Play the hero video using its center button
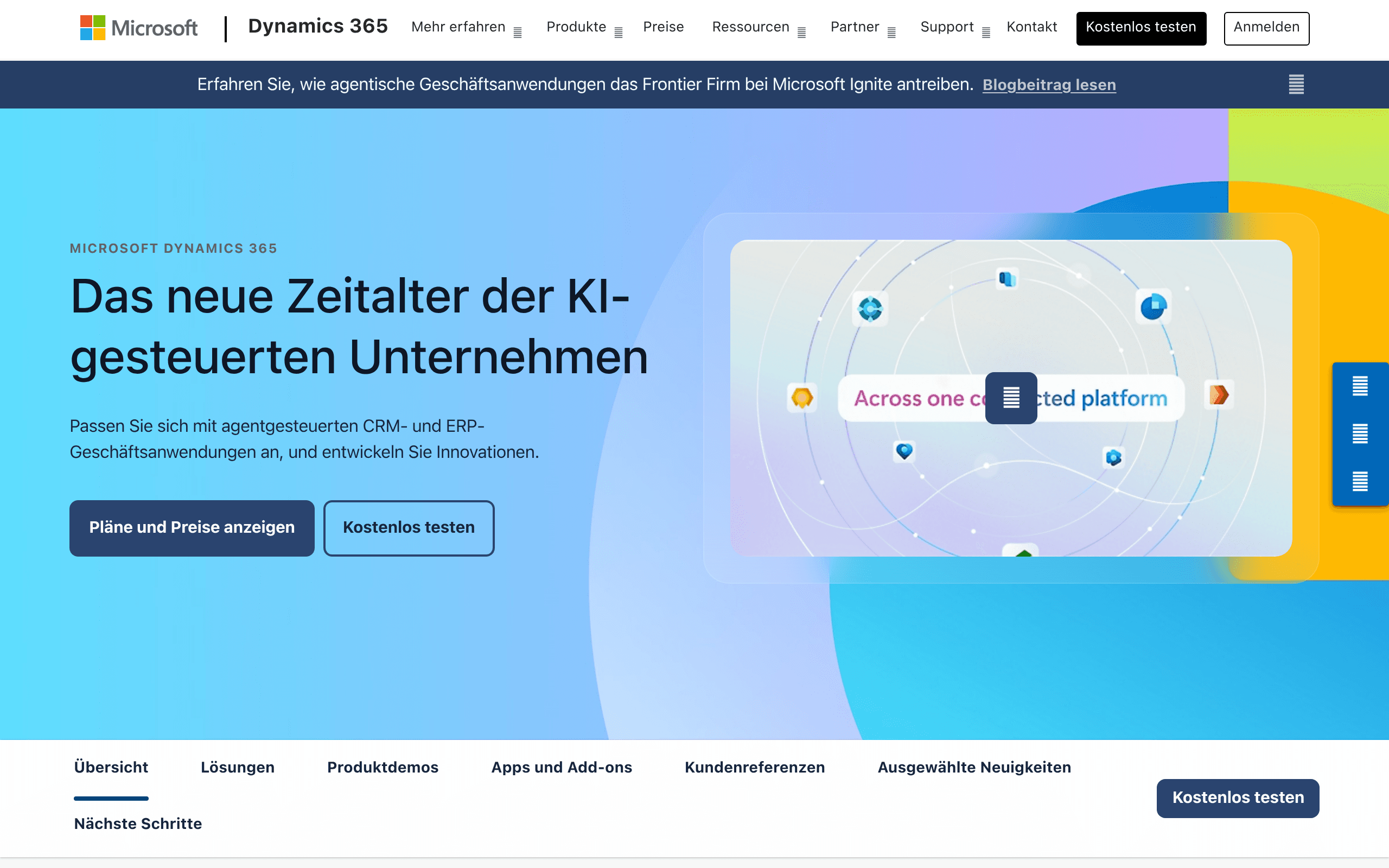This screenshot has width=1389, height=868. 1011,398
